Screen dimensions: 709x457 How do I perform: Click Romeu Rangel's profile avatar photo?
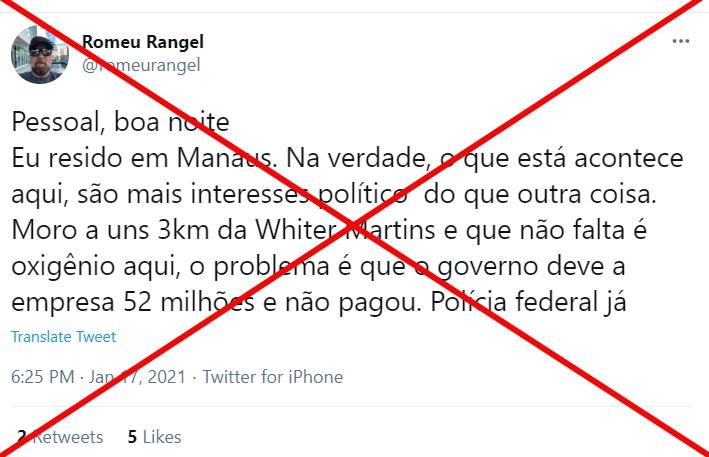(x=40, y=54)
